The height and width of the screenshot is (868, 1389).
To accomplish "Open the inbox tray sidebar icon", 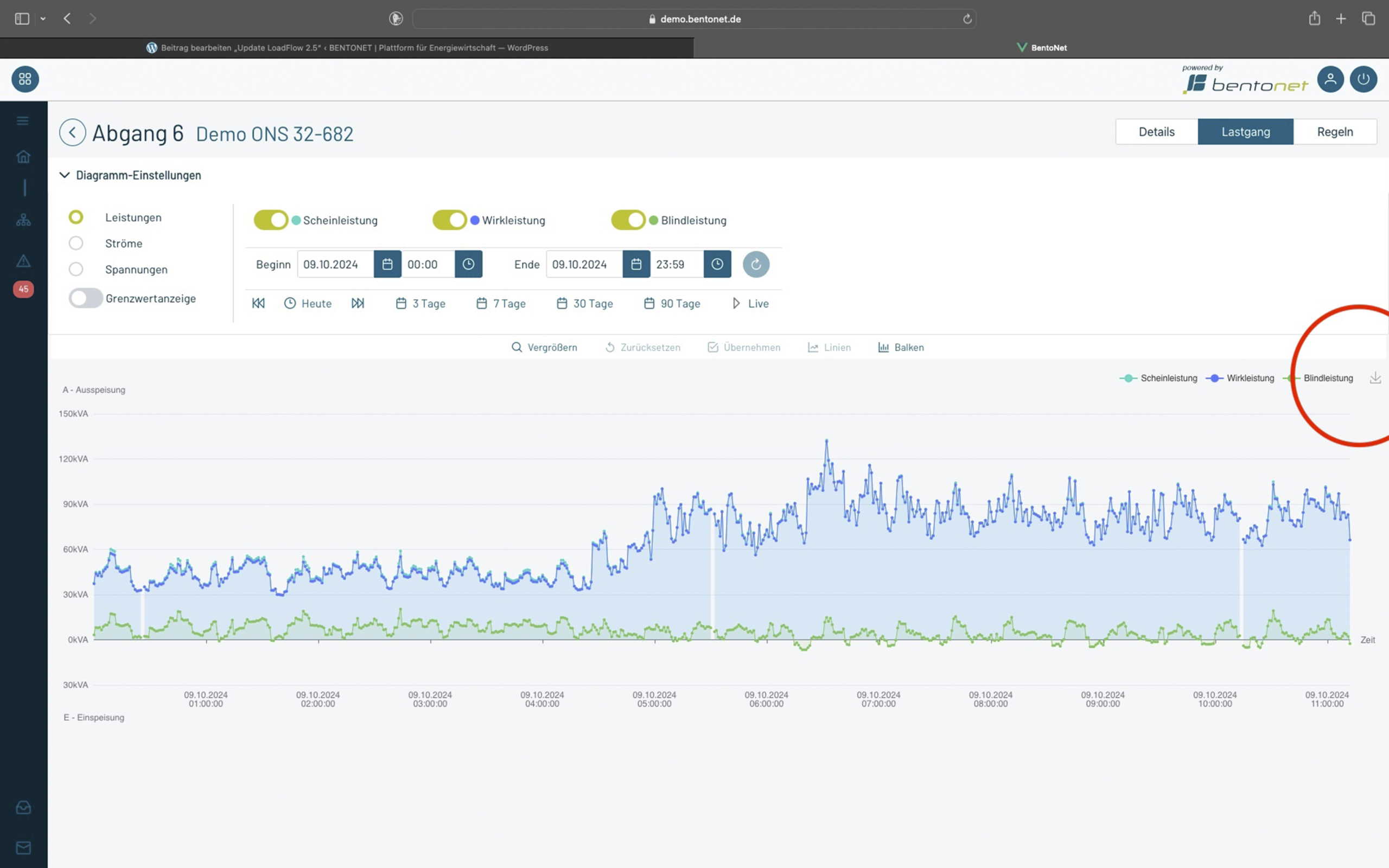I will click(x=23, y=808).
